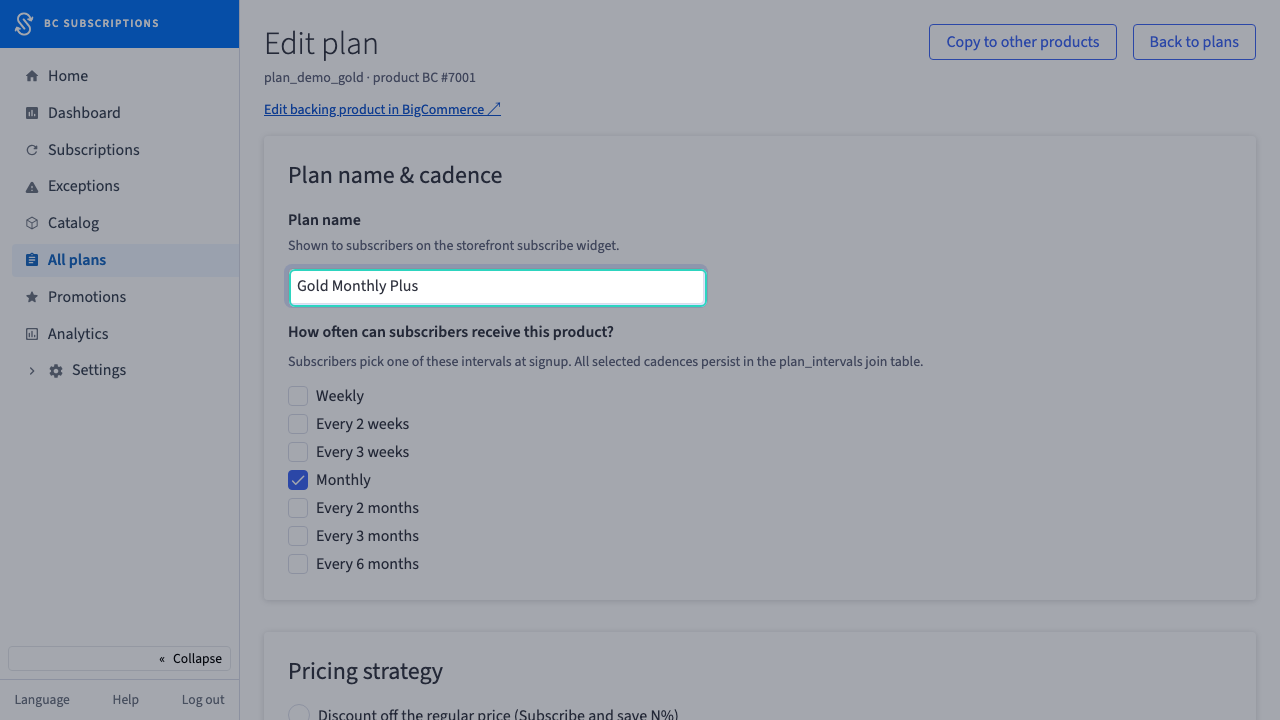Expand the Settings submenu chevron
1280x720 pixels.
tap(32, 370)
